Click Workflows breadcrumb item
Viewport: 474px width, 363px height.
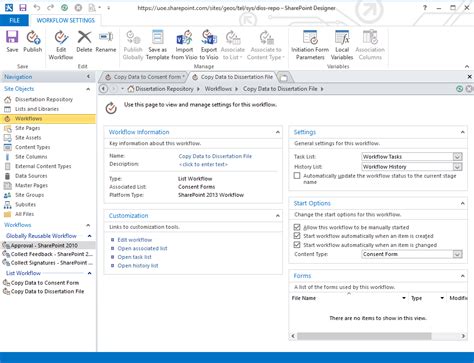[218, 89]
